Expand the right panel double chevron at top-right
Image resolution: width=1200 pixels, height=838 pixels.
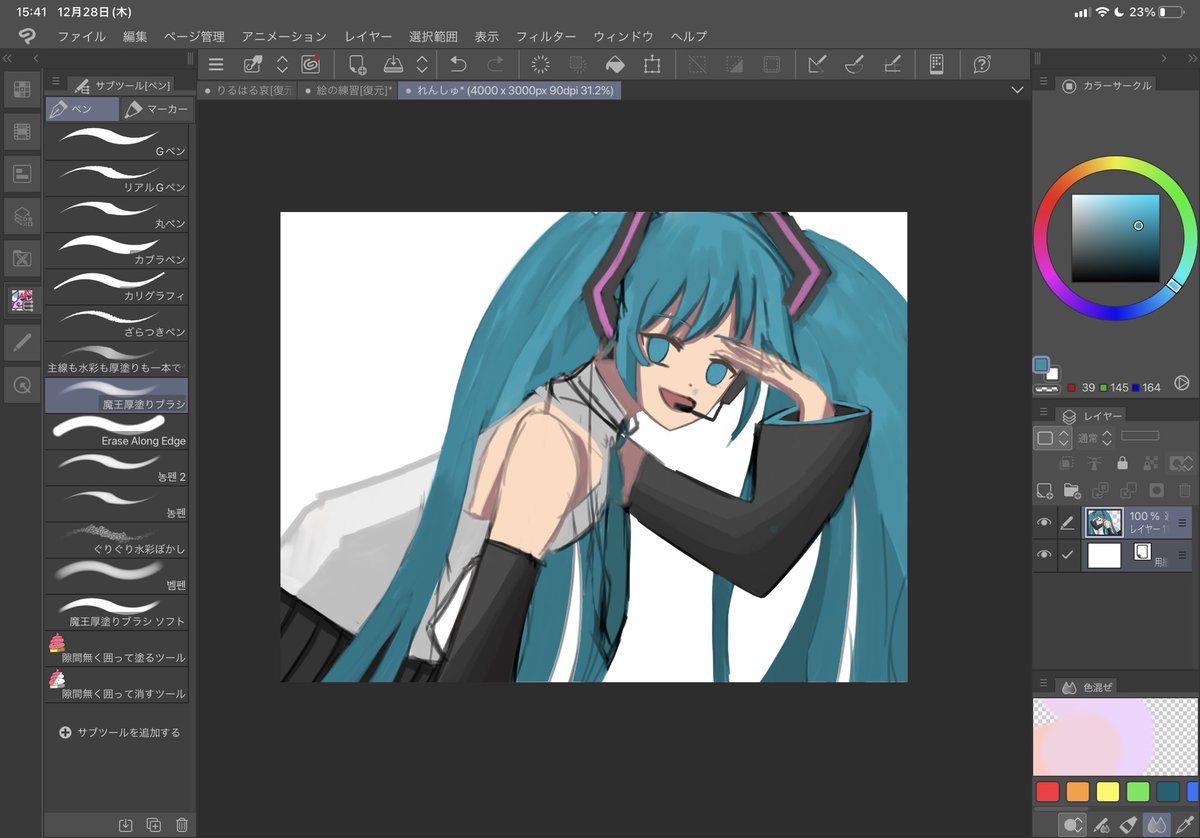pos(1191,59)
